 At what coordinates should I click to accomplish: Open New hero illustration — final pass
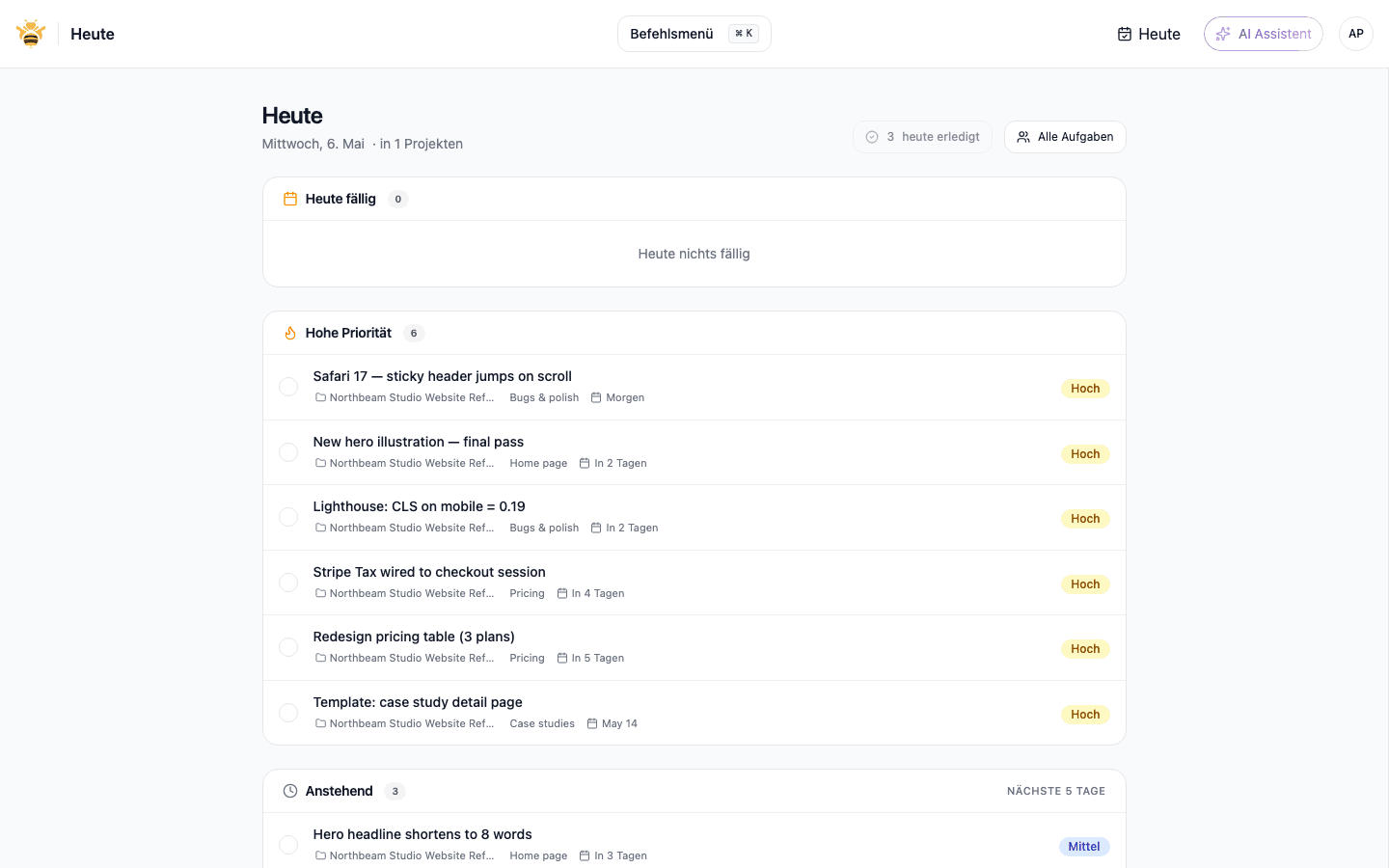point(418,442)
